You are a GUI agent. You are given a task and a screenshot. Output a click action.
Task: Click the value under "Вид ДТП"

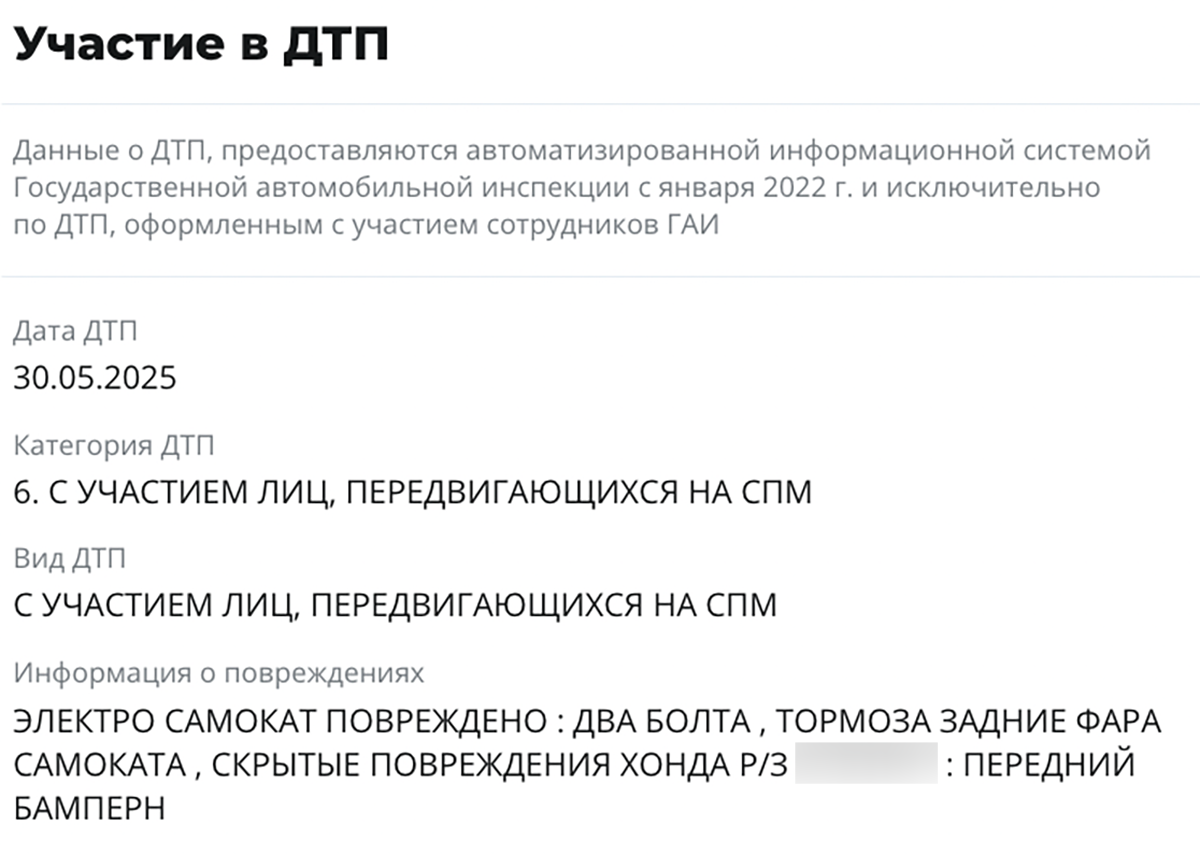395,606
